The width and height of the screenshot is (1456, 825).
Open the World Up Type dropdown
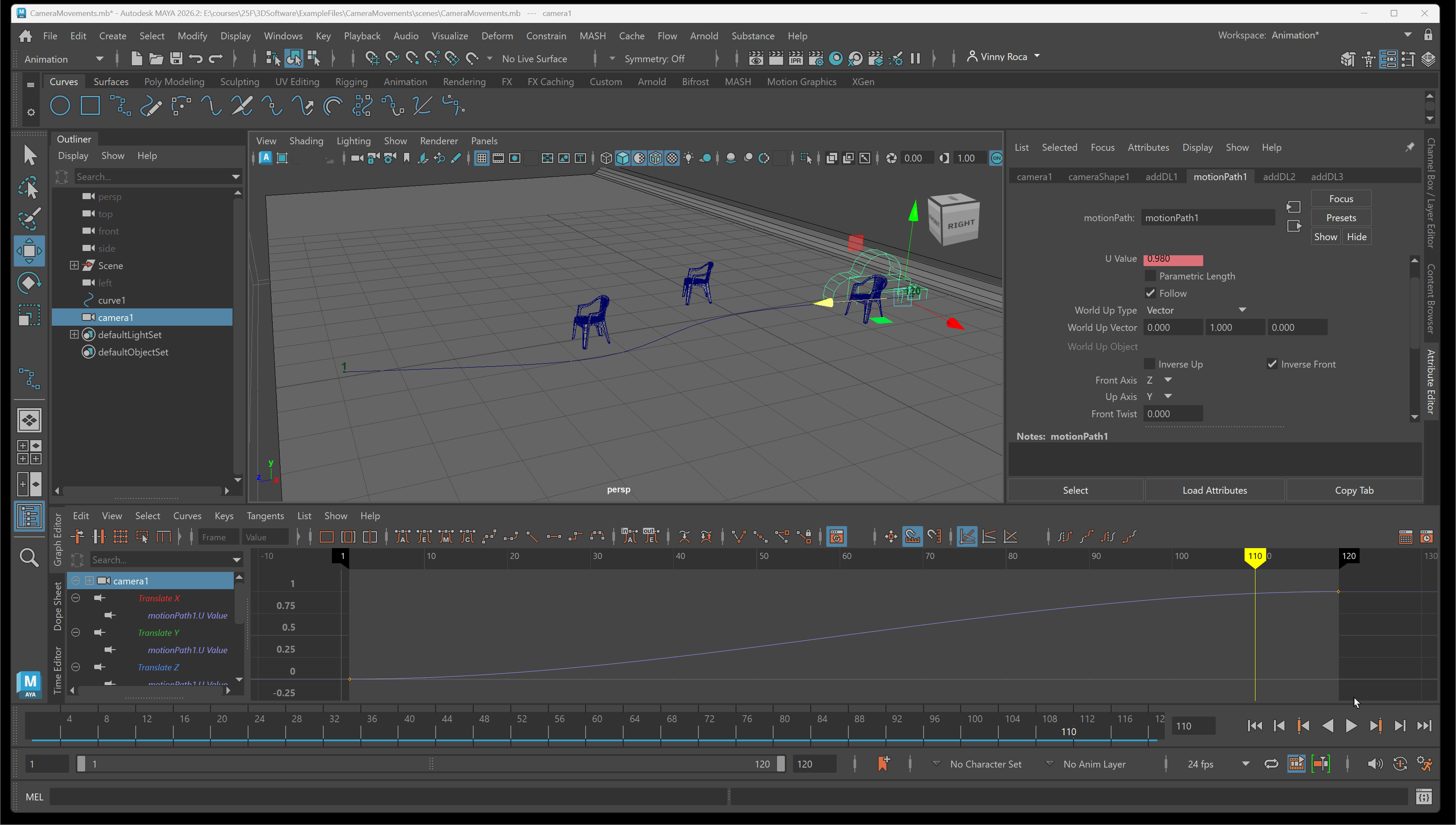coord(1196,310)
